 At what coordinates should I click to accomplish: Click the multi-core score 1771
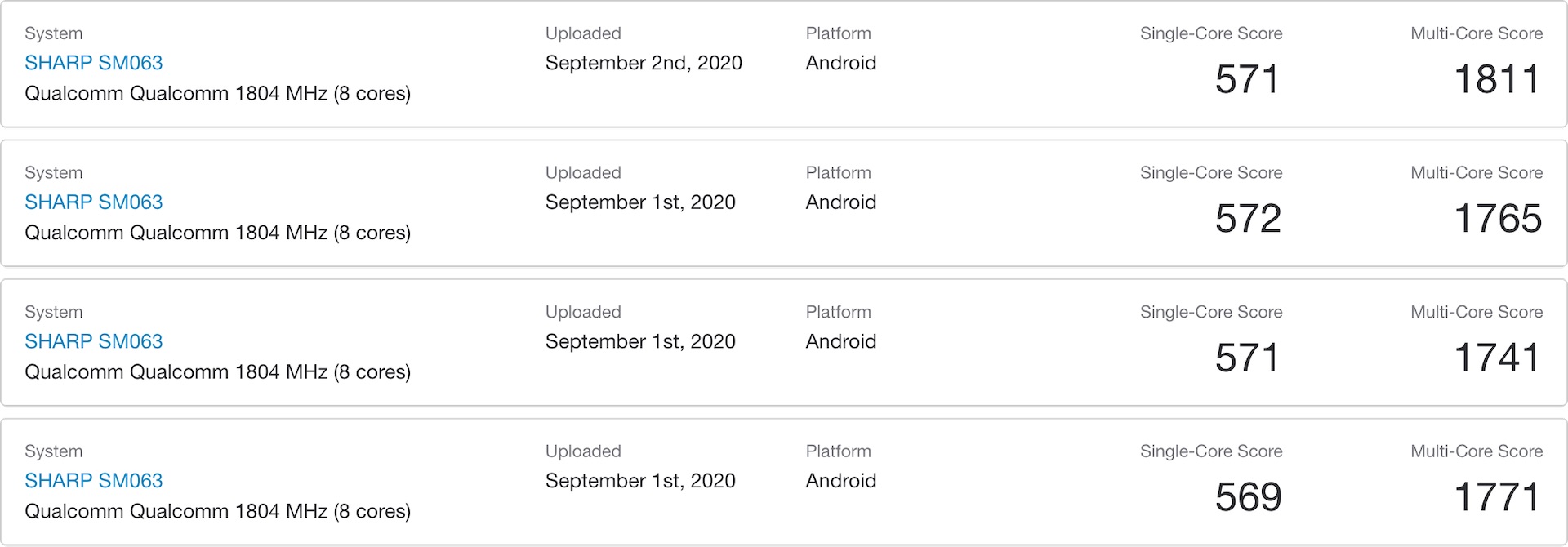coord(1497,497)
